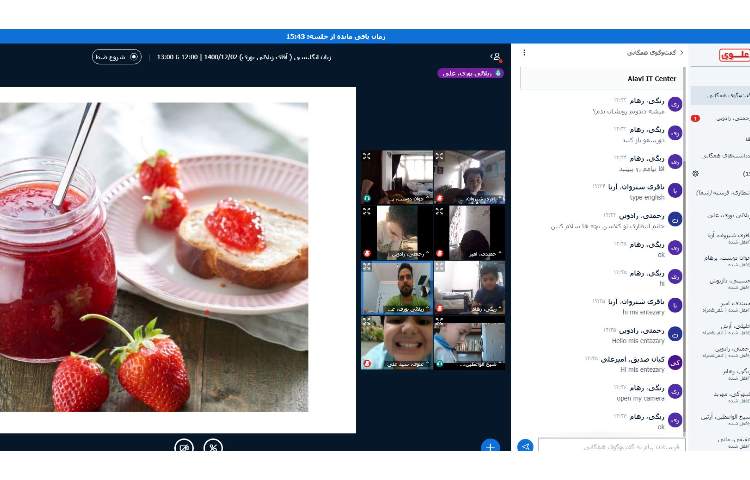Screen dimensions: 750x480
Task: Open the user entry with red notification badge
Action: point(720,118)
